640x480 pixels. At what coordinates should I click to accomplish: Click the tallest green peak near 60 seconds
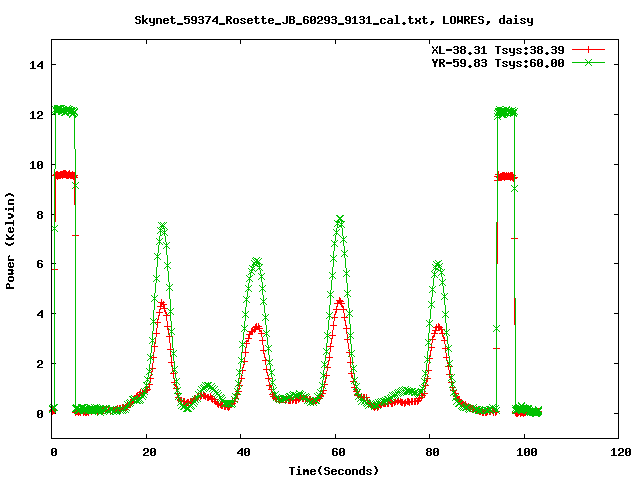tap(340, 219)
